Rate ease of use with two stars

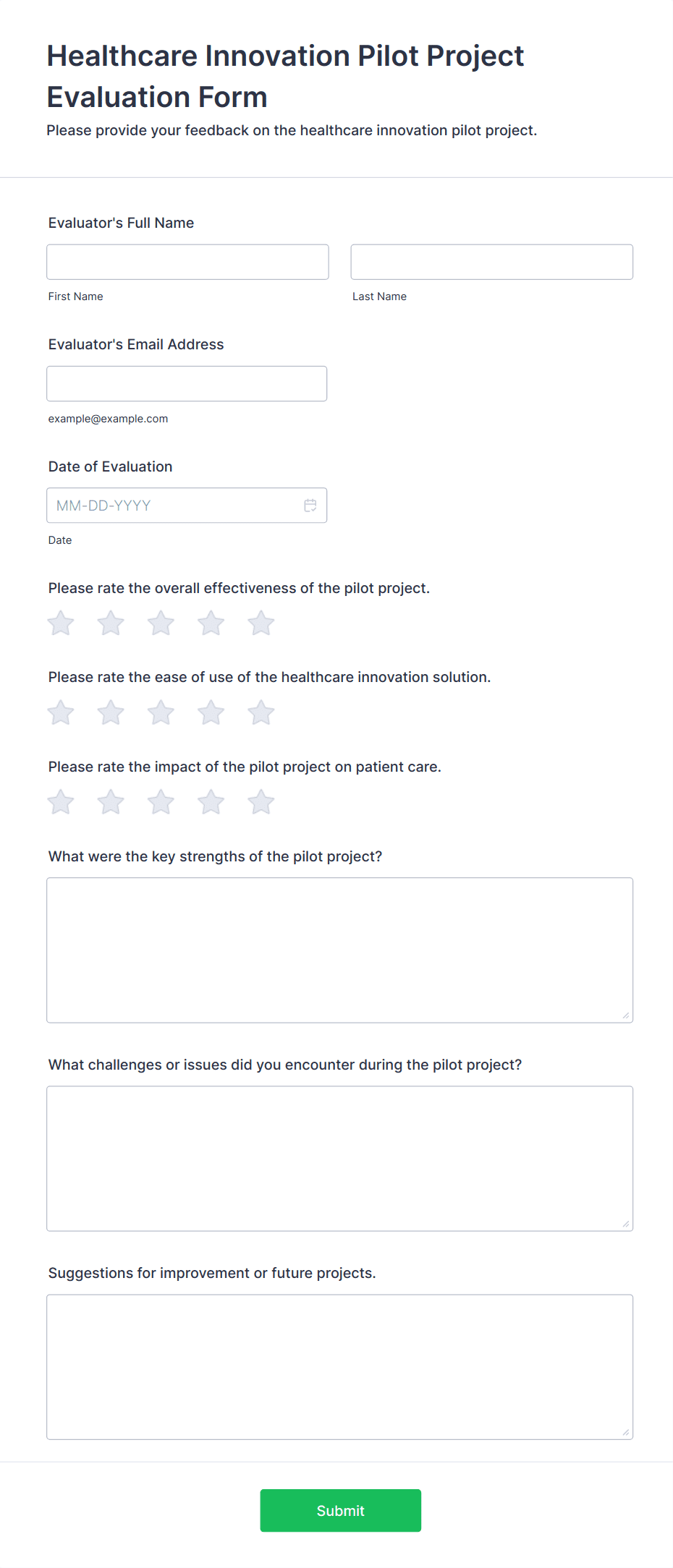pos(111,712)
